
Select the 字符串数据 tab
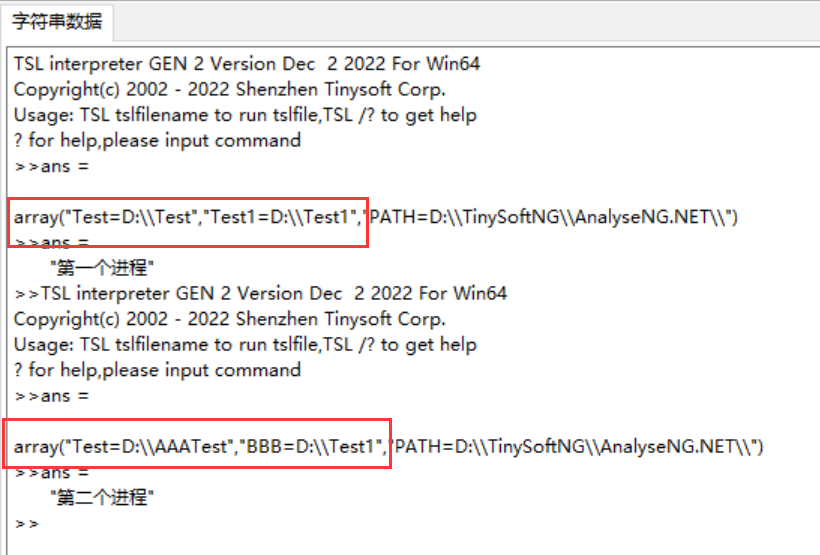57,21
